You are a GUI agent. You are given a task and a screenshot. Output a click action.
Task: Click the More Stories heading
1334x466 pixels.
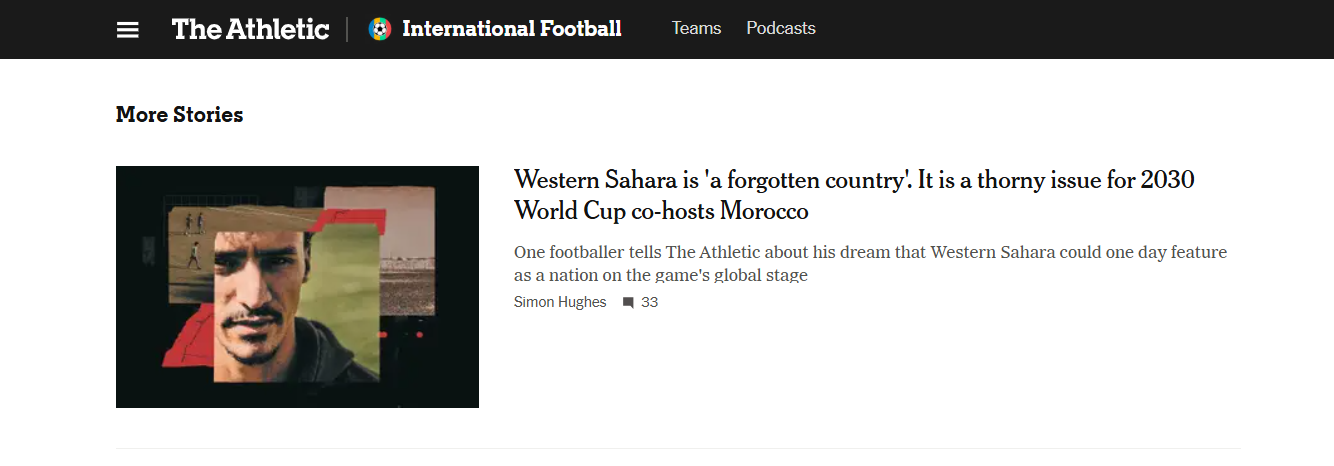(179, 115)
